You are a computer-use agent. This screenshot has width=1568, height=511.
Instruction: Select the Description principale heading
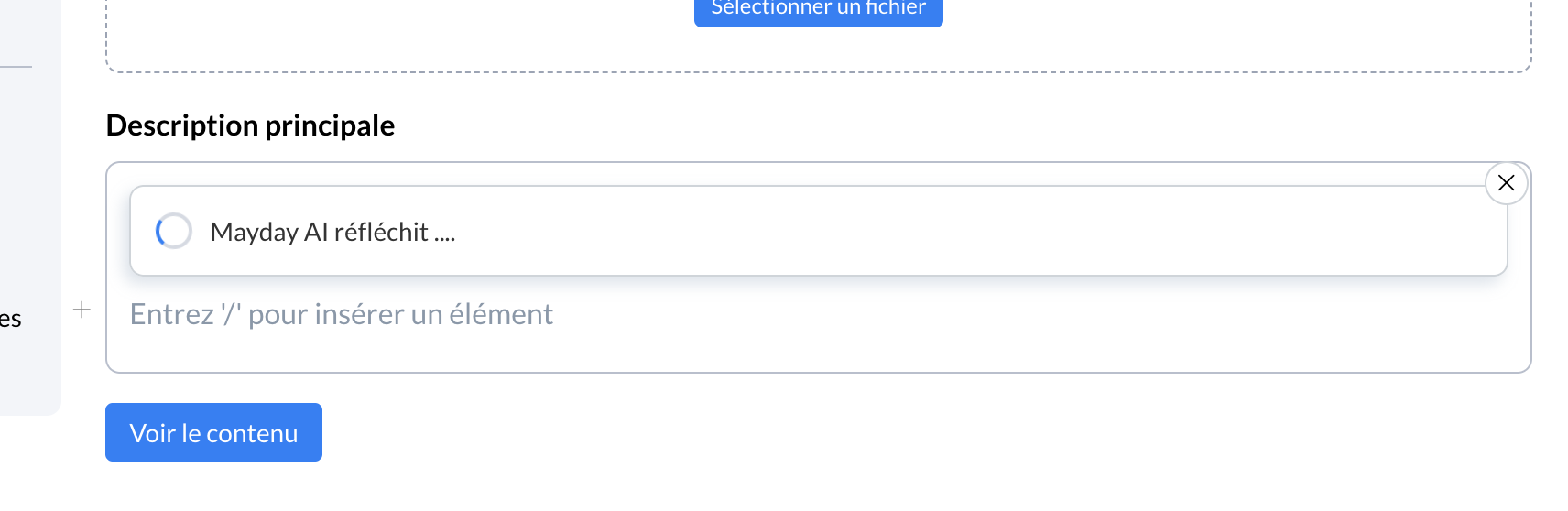tap(250, 125)
